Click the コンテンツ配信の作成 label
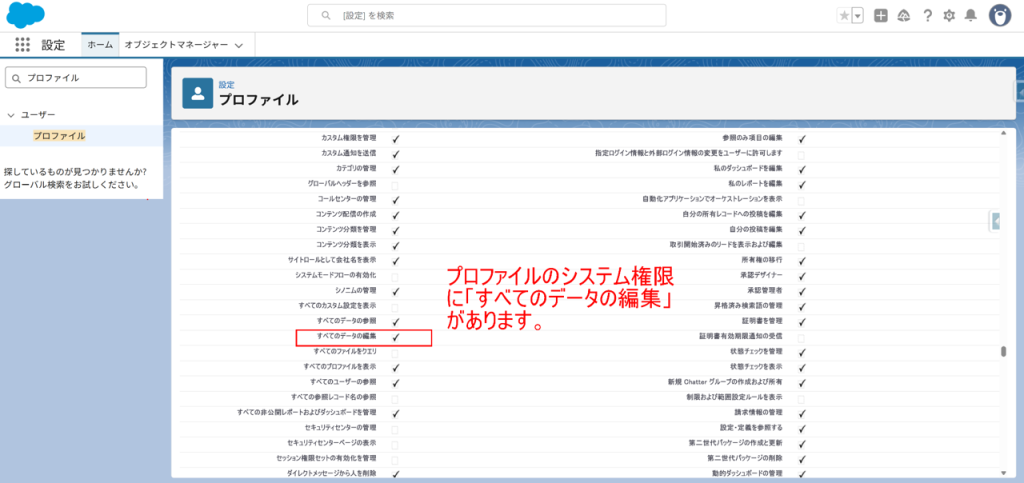The image size is (1024, 483). pos(347,214)
